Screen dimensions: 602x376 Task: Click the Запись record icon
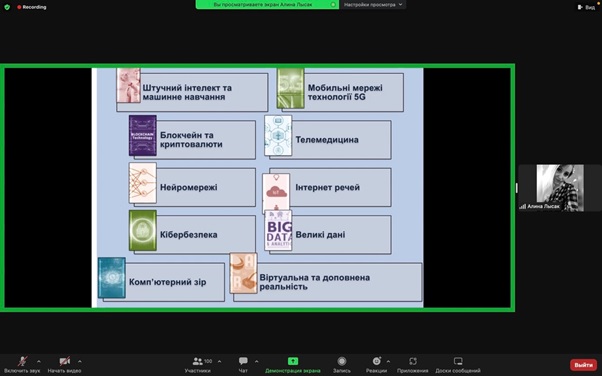(x=342, y=361)
